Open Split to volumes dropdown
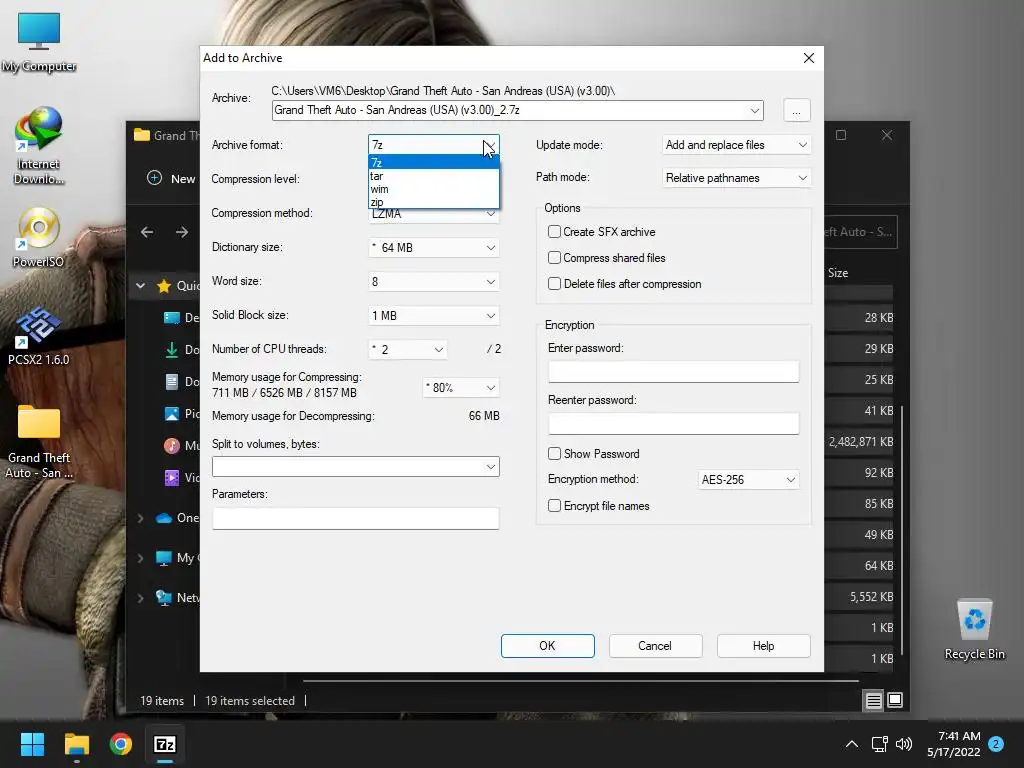The height and width of the screenshot is (768, 1024). tap(355, 466)
